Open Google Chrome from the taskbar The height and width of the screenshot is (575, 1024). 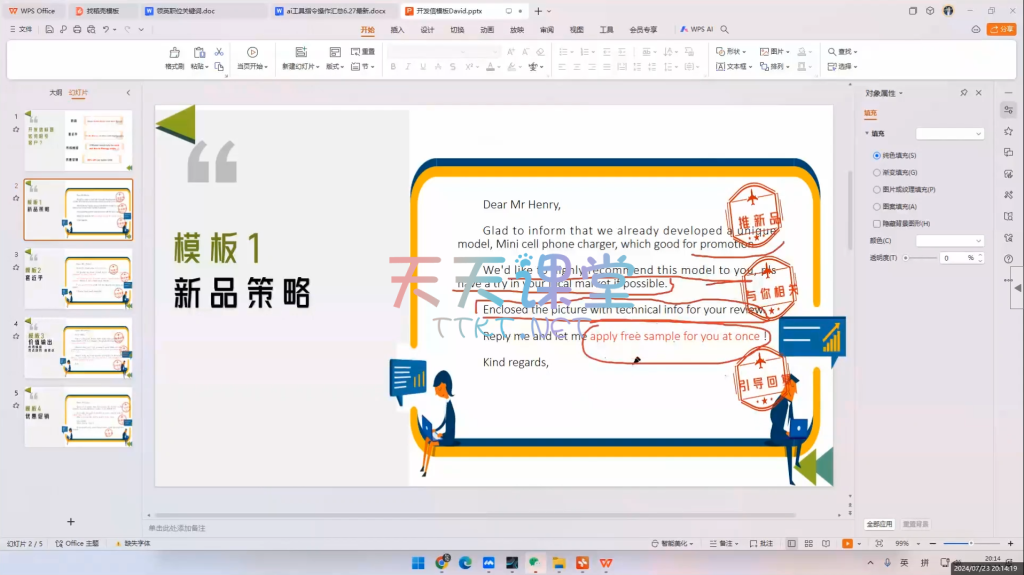[442, 563]
